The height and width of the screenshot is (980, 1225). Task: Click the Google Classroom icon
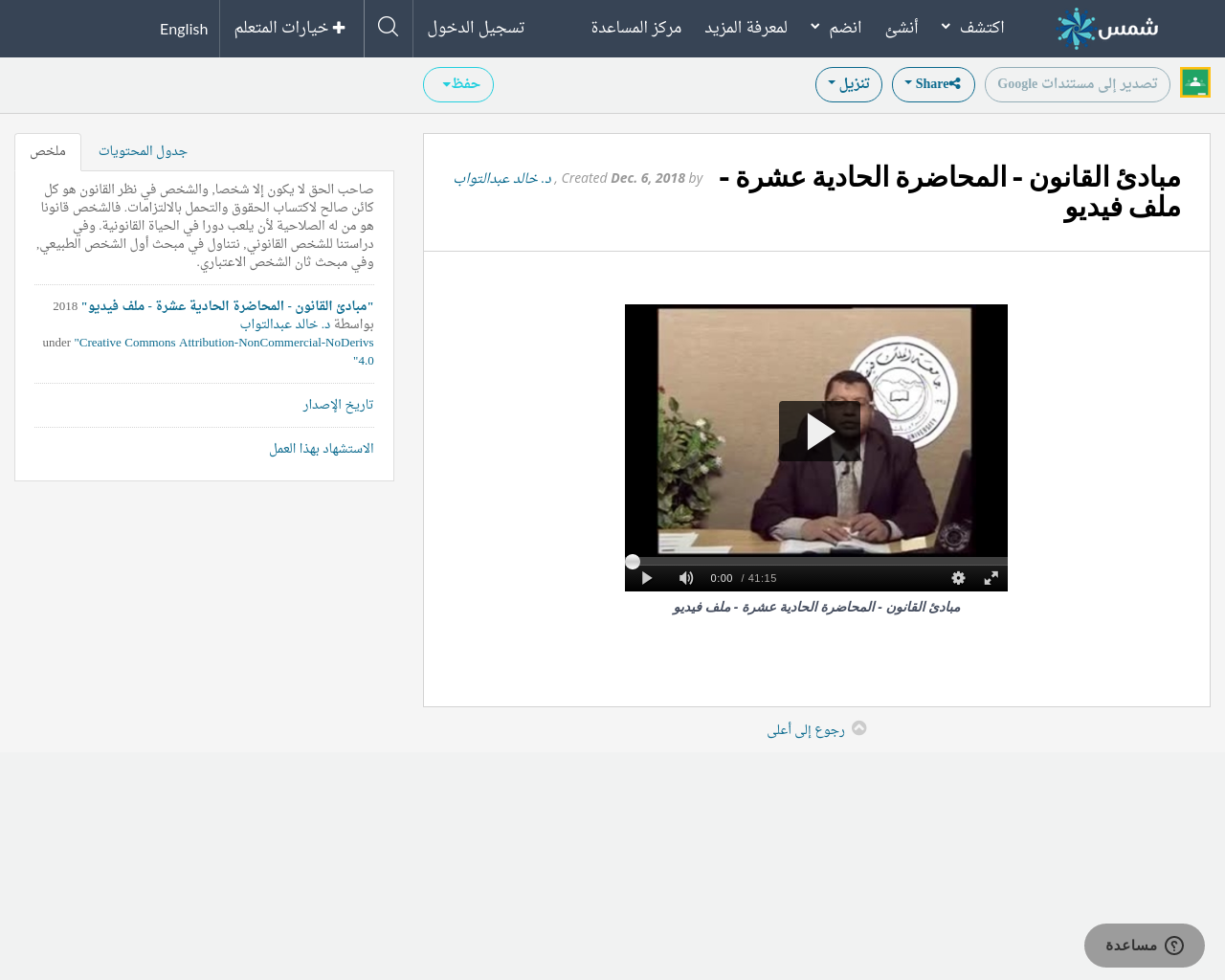1195,82
